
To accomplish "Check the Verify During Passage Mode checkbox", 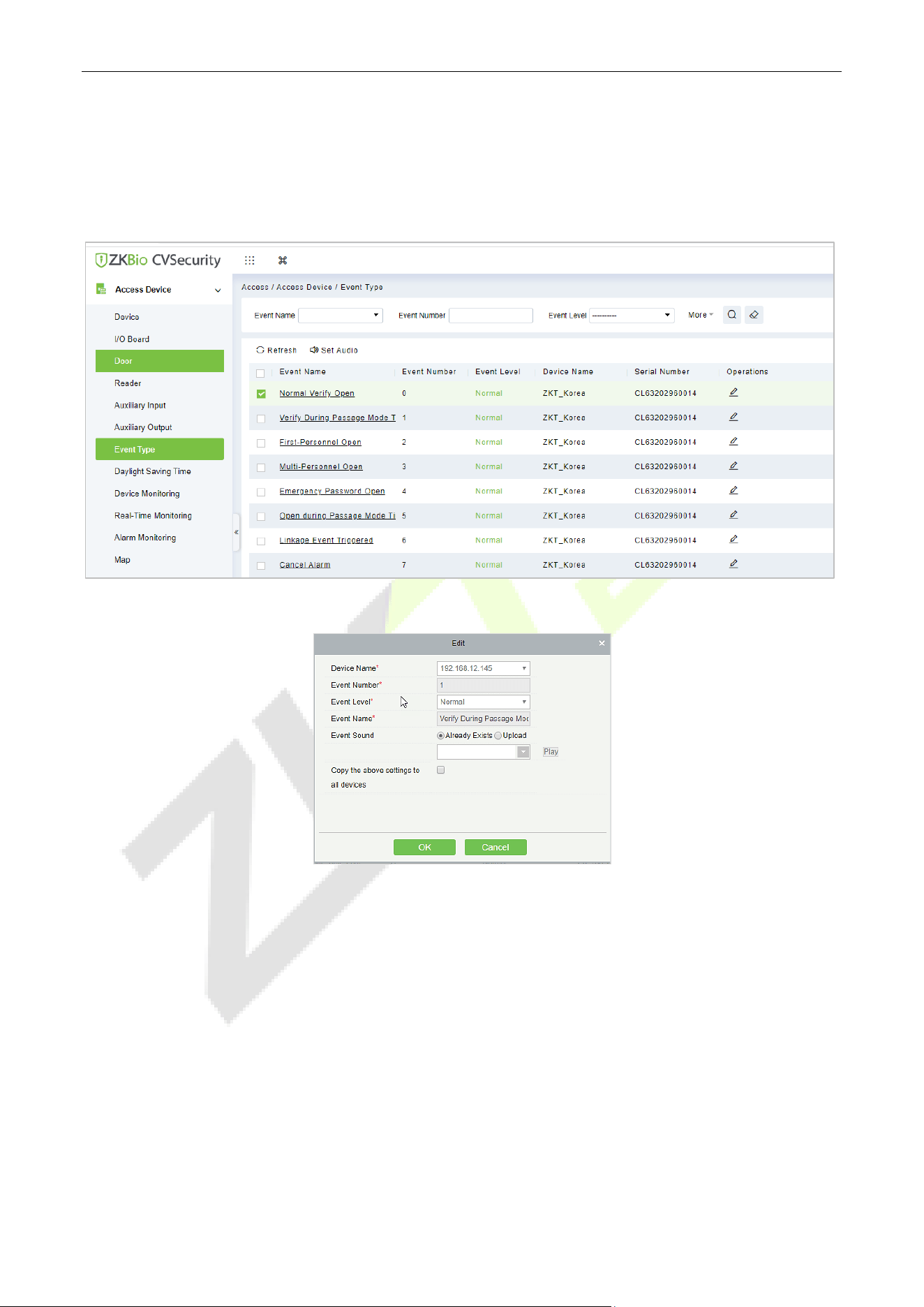I will pyautogui.click(x=261, y=418).
